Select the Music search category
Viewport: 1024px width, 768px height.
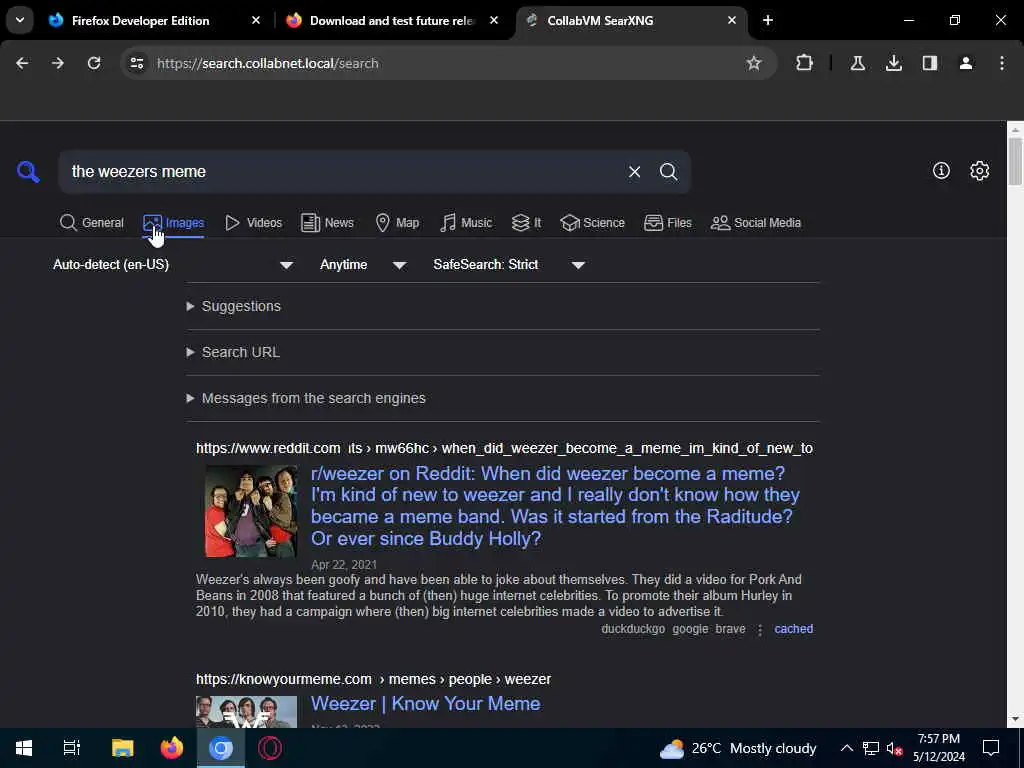pyautogui.click(x=466, y=223)
